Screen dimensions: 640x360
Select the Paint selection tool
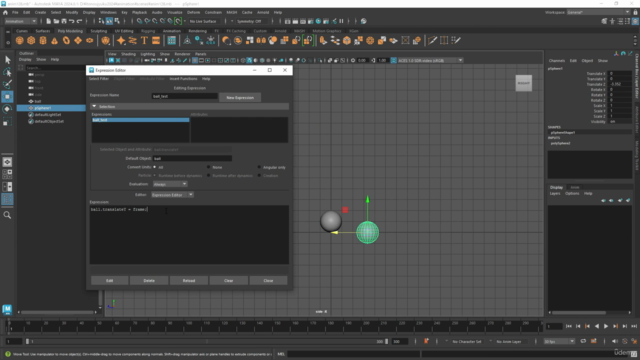[7, 84]
